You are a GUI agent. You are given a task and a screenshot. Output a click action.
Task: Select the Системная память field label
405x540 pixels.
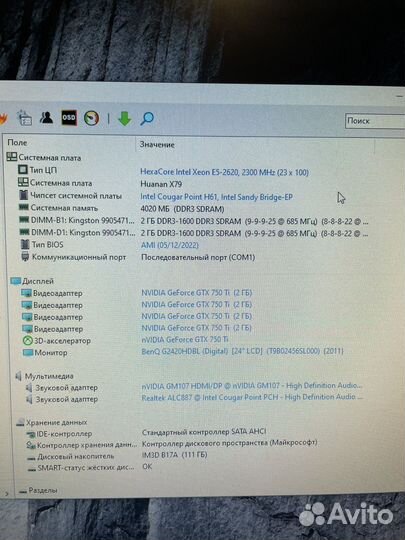point(64,208)
